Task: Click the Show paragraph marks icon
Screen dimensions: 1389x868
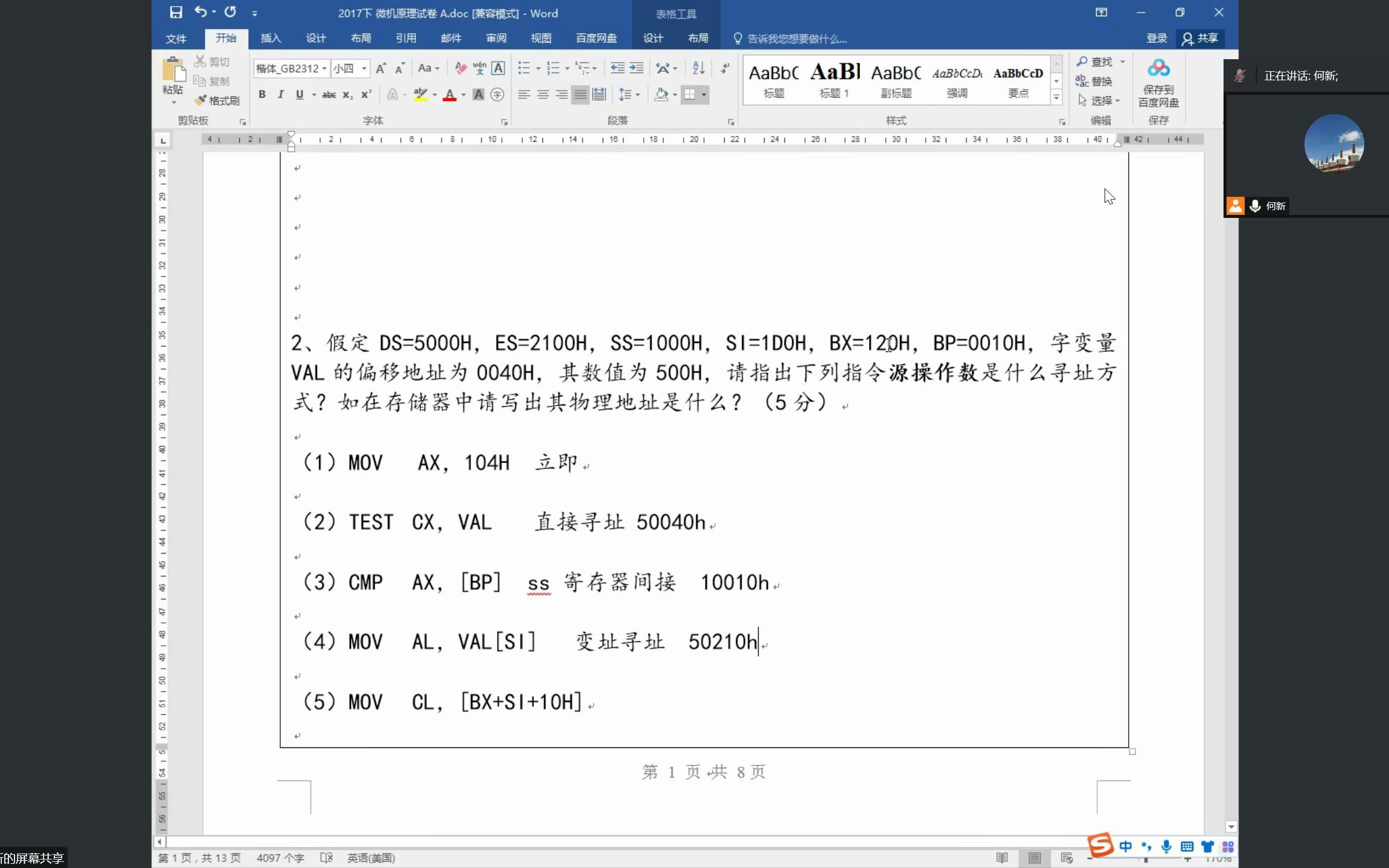Action: click(x=725, y=68)
